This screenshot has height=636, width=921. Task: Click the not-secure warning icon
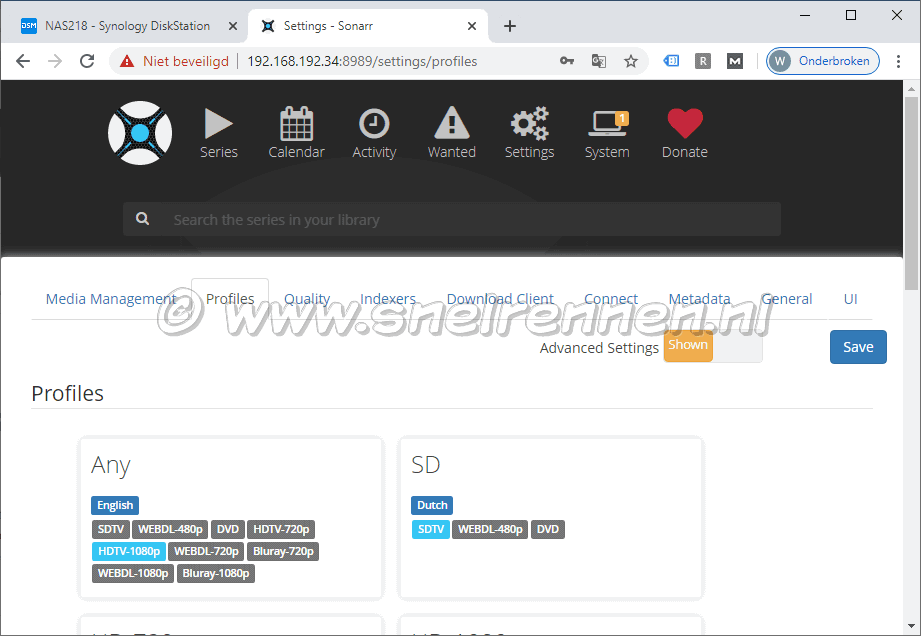click(127, 61)
